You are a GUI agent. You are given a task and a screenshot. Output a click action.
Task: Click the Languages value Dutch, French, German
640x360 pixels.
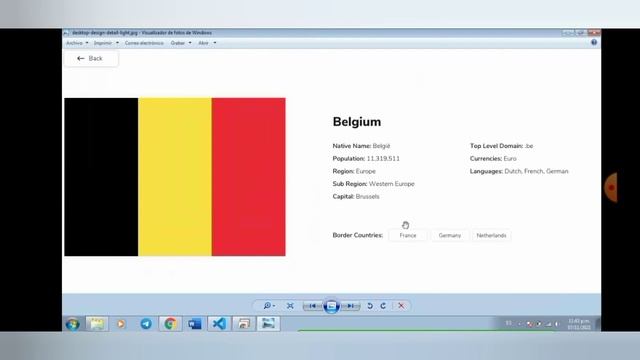(536, 171)
